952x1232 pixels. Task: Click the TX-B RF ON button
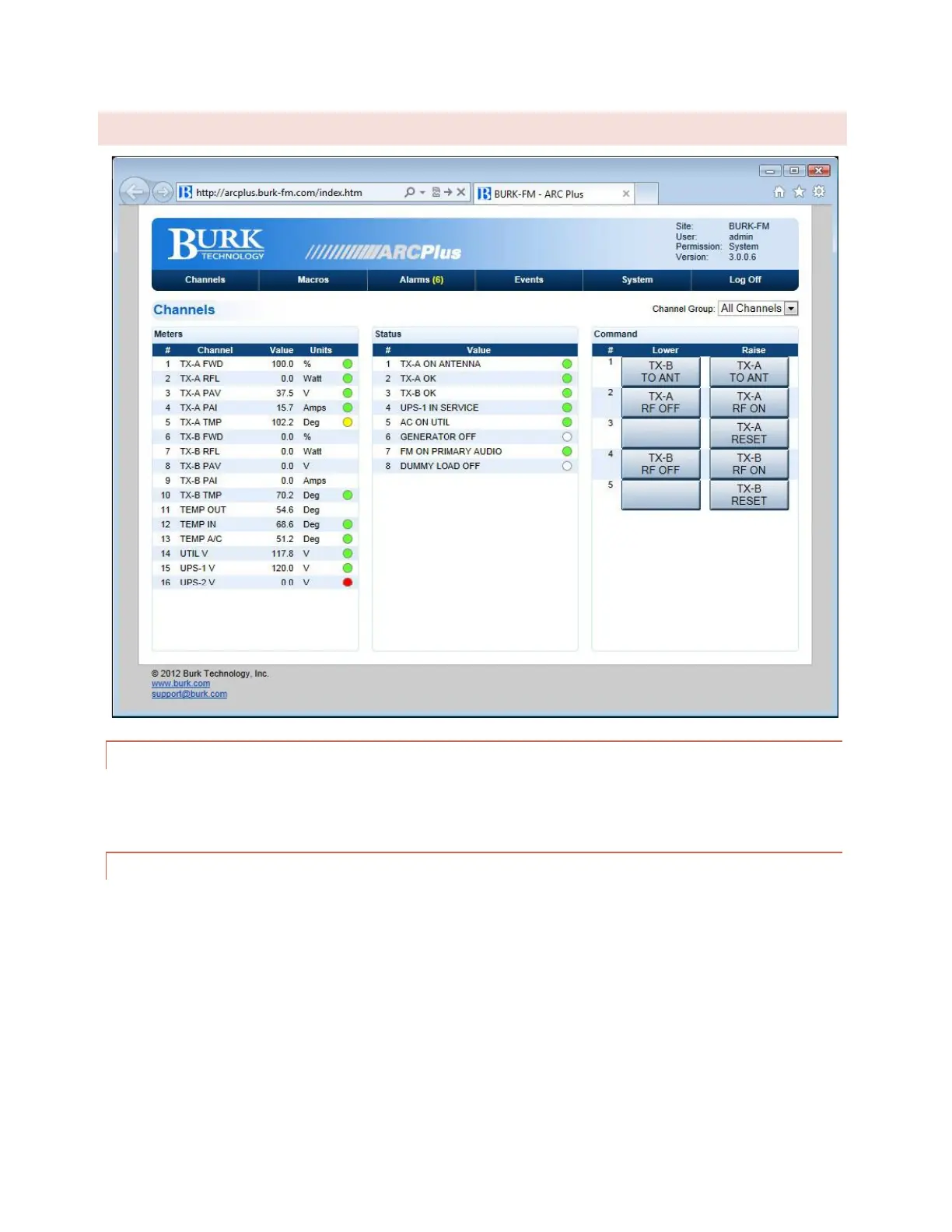[749, 464]
